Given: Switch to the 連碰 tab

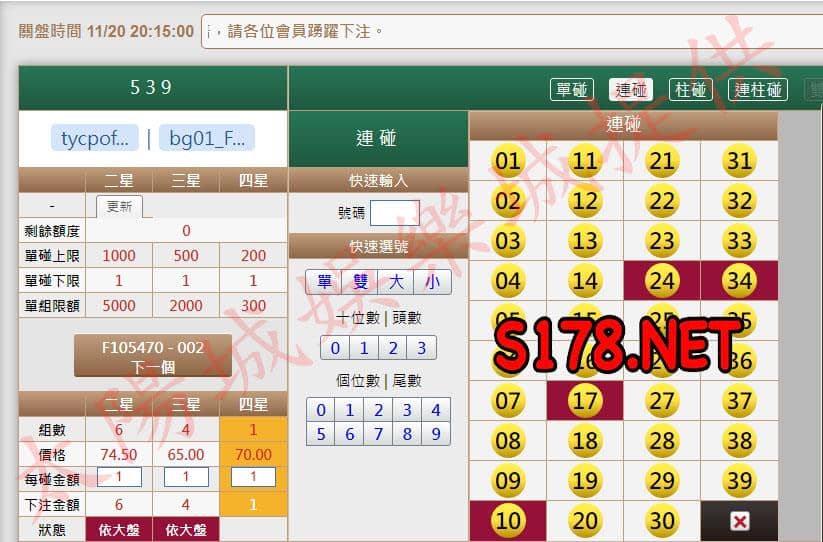Looking at the screenshot, I should (x=631, y=90).
